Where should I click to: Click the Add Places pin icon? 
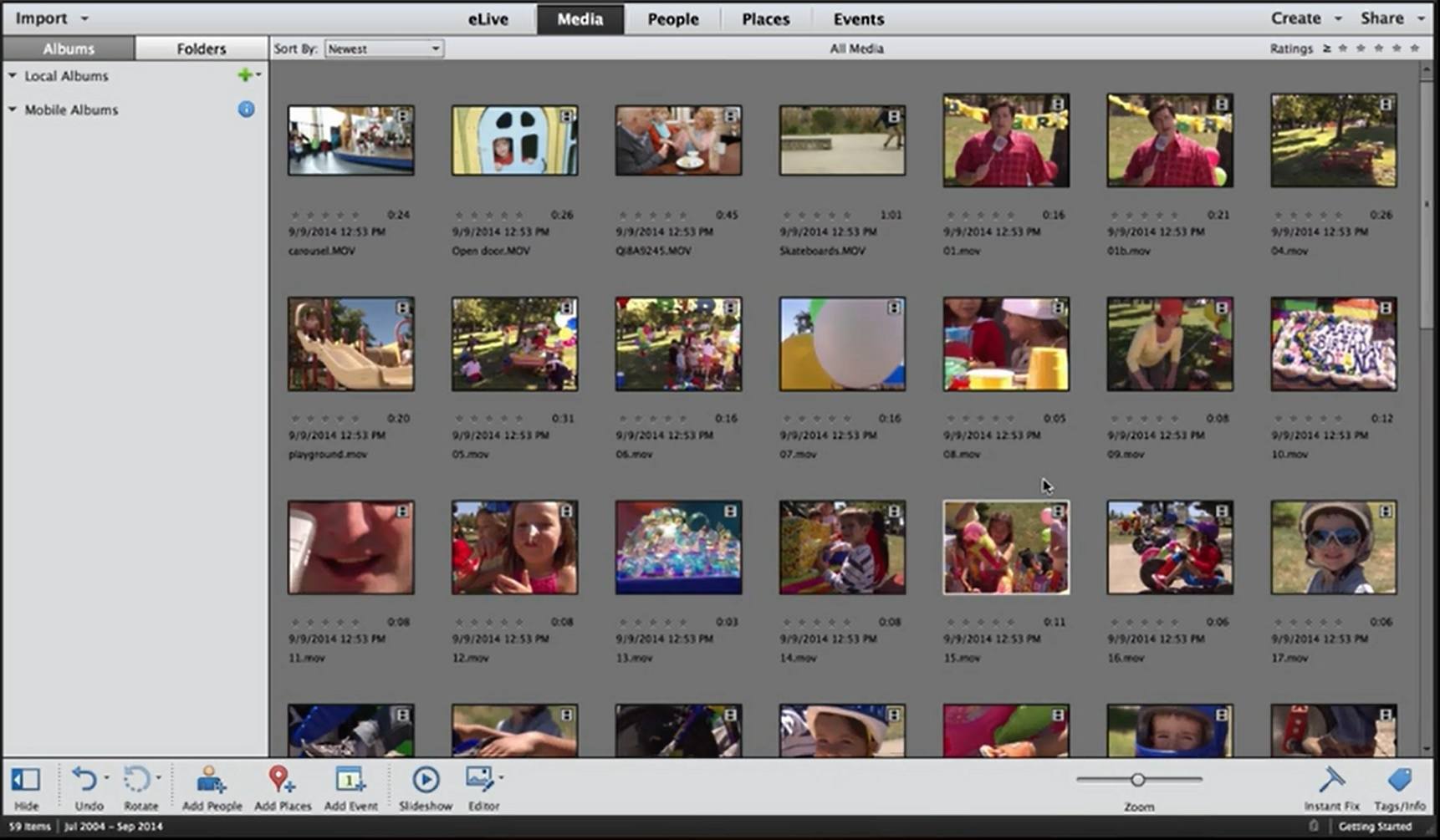click(x=280, y=779)
